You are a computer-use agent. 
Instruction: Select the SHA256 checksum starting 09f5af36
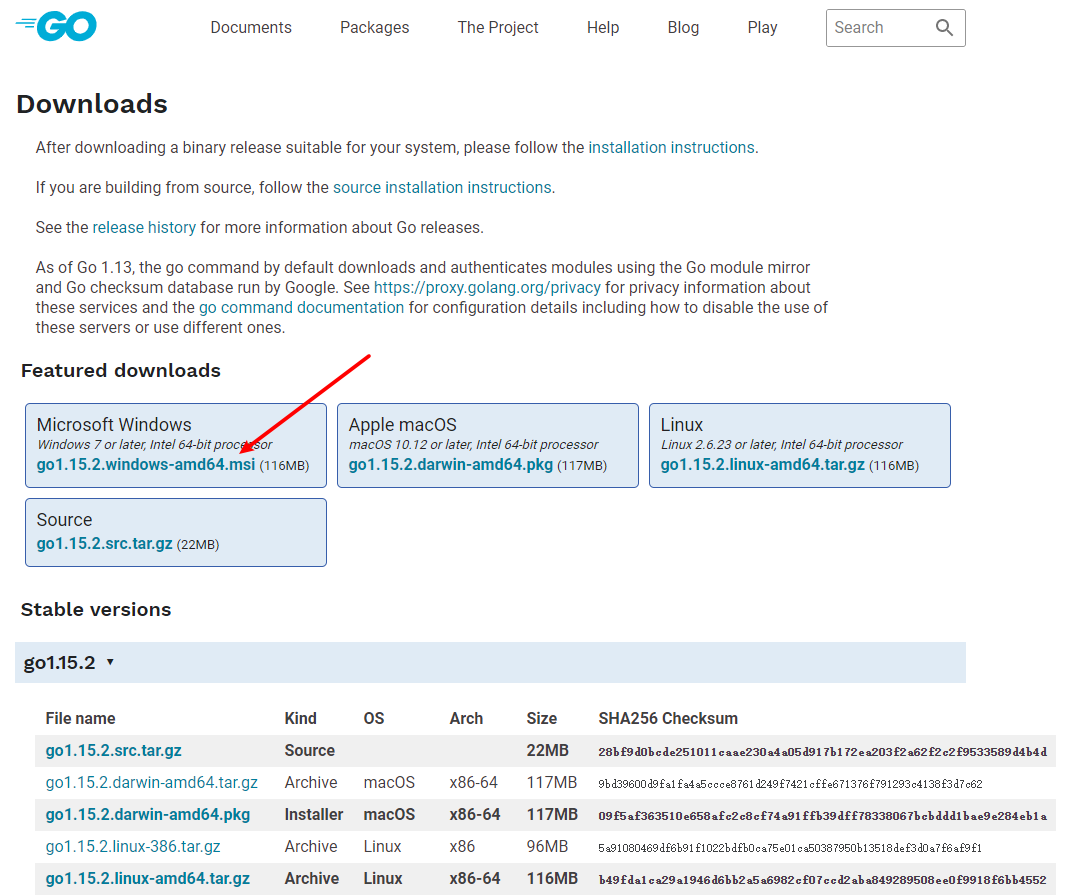(x=822, y=815)
